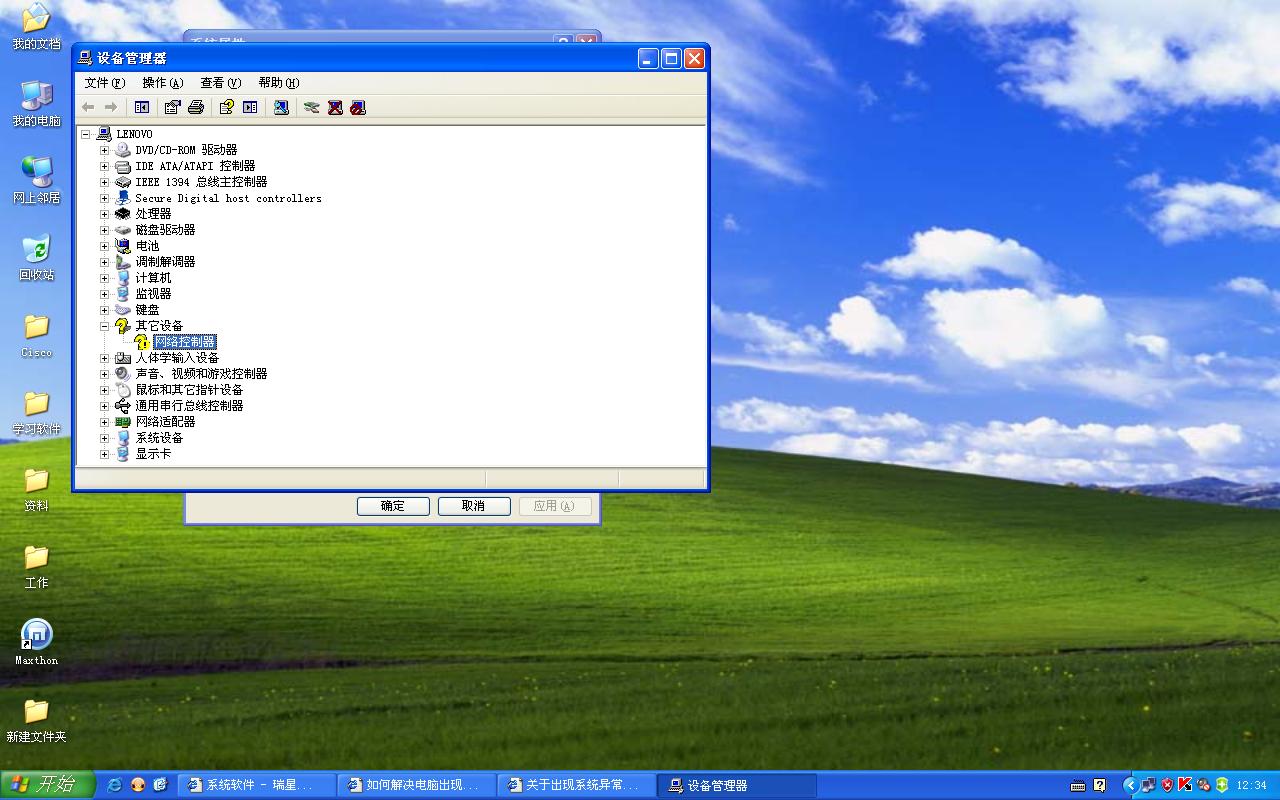Click the Help toolbar icon with question mark

227,107
